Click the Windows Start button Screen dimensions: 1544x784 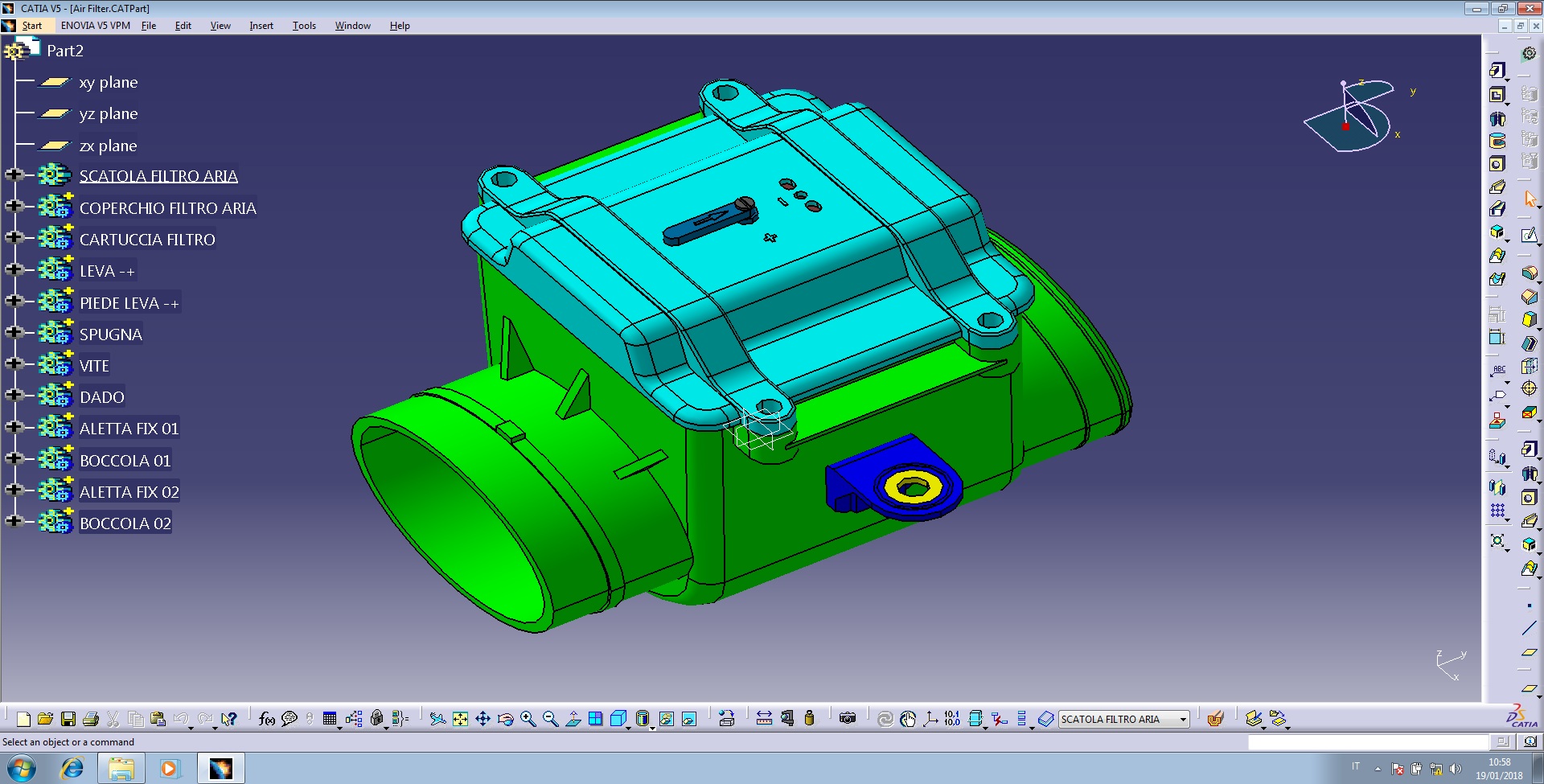pos(22,769)
